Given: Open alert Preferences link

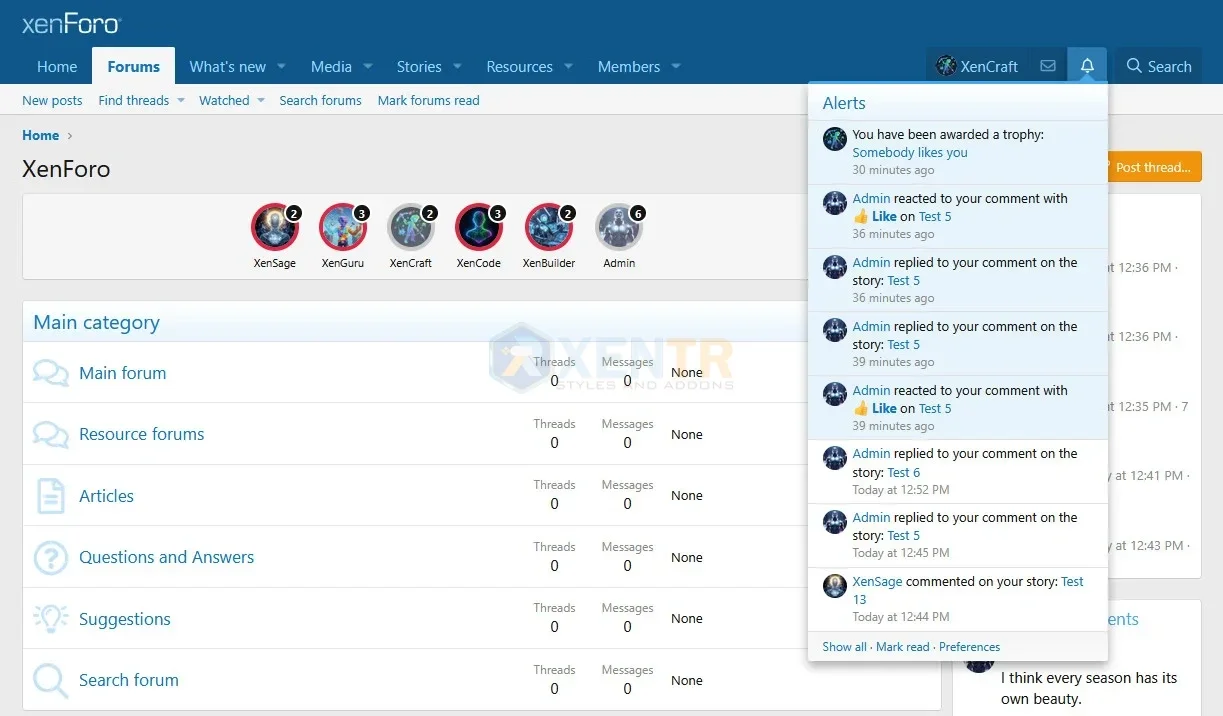Looking at the screenshot, I should click(969, 647).
